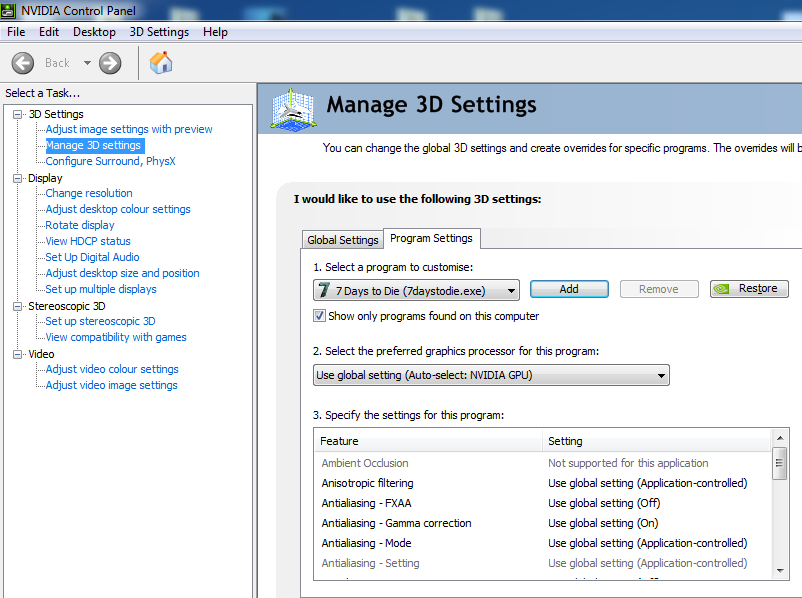Click the 7 Days to Die program icon
802x598 pixels.
click(x=324, y=290)
